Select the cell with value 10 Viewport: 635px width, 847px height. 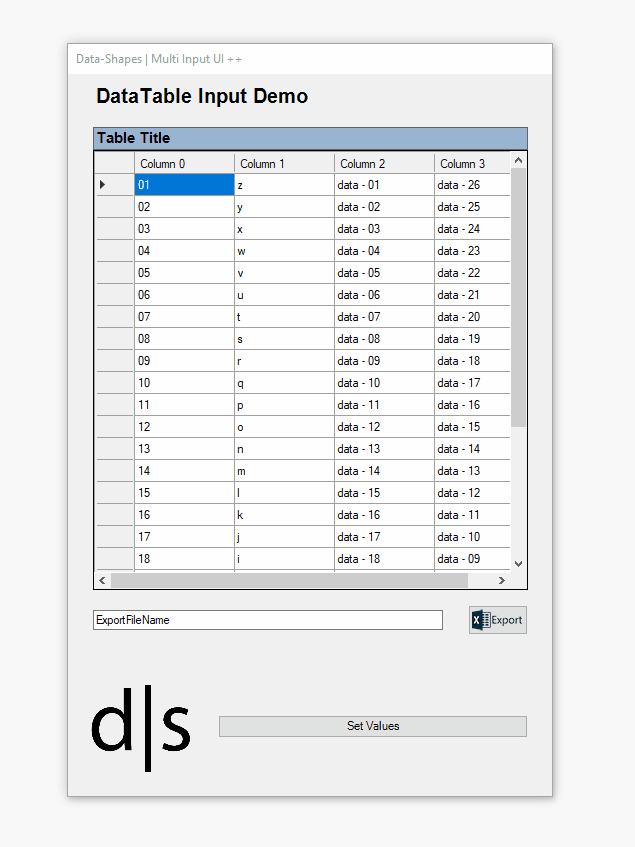[x=184, y=383]
